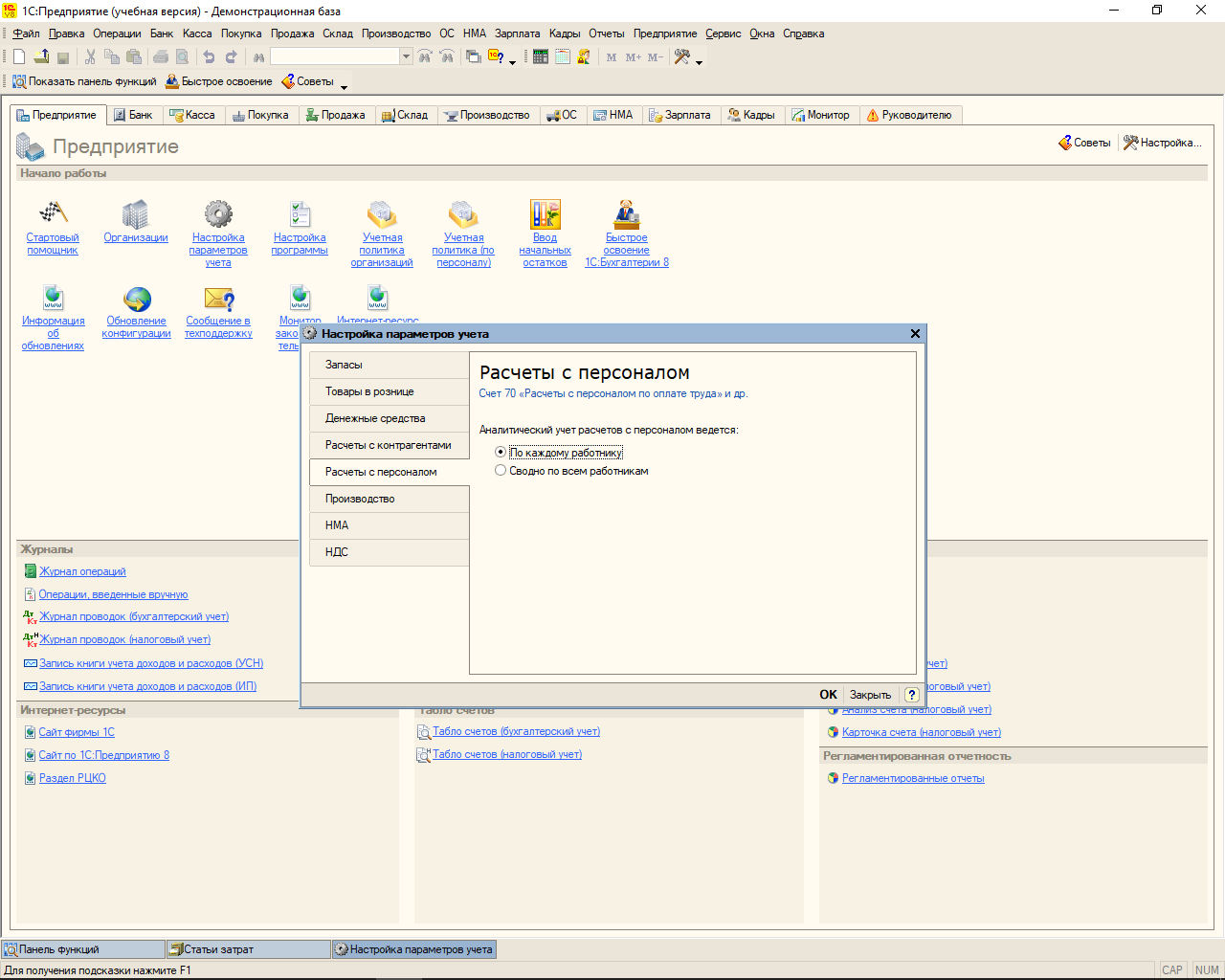Switch to Панель функций window in bottom bar
Image resolution: width=1225 pixels, height=980 pixels.
coord(83,949)
